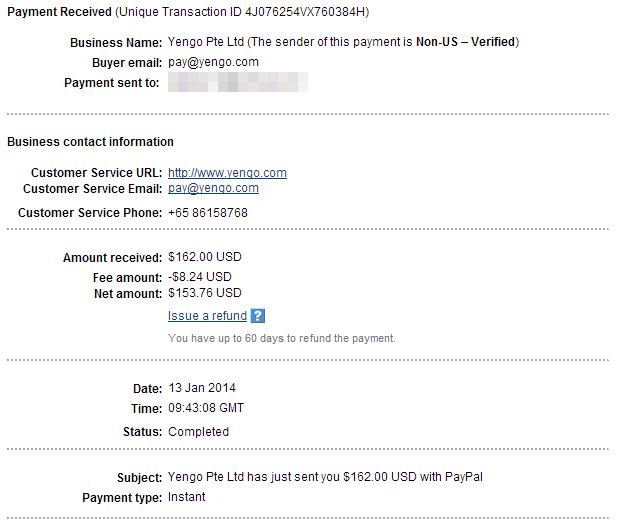Image resolution: width=620 pixels, height=525 pixels.
Task: Click the Completed status text
Action: (x=198, y=431)
